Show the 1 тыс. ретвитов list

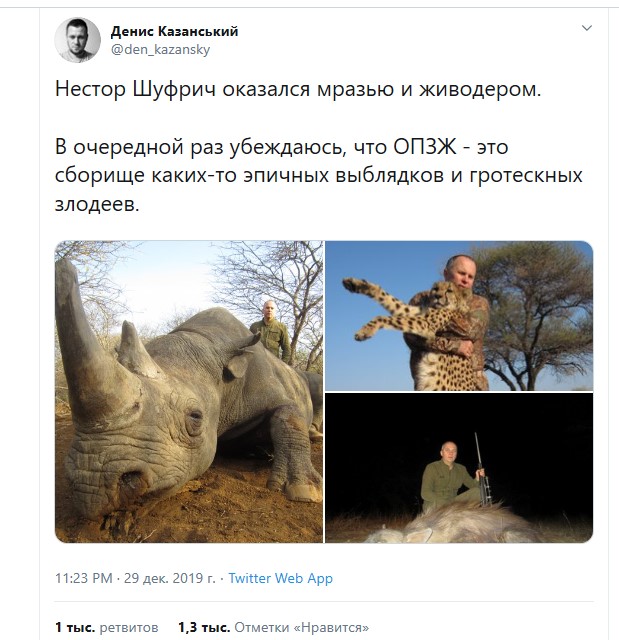tap(106, 627)
